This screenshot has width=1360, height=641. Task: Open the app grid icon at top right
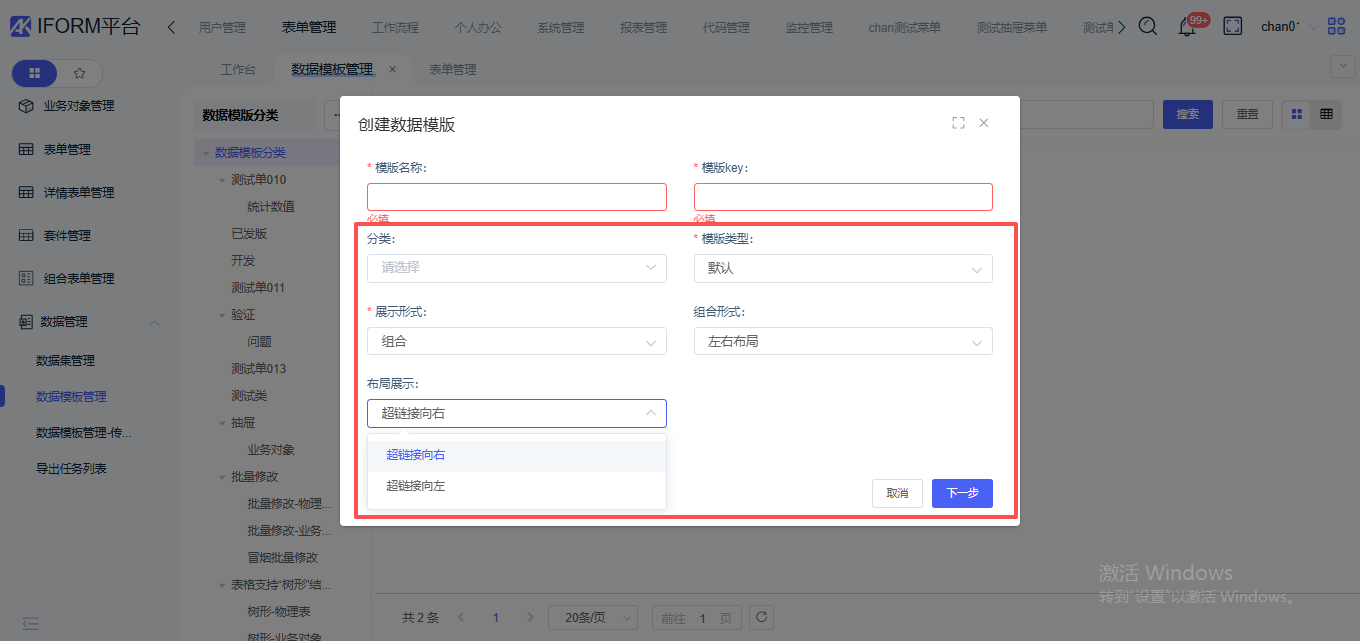pos(1336,27)
